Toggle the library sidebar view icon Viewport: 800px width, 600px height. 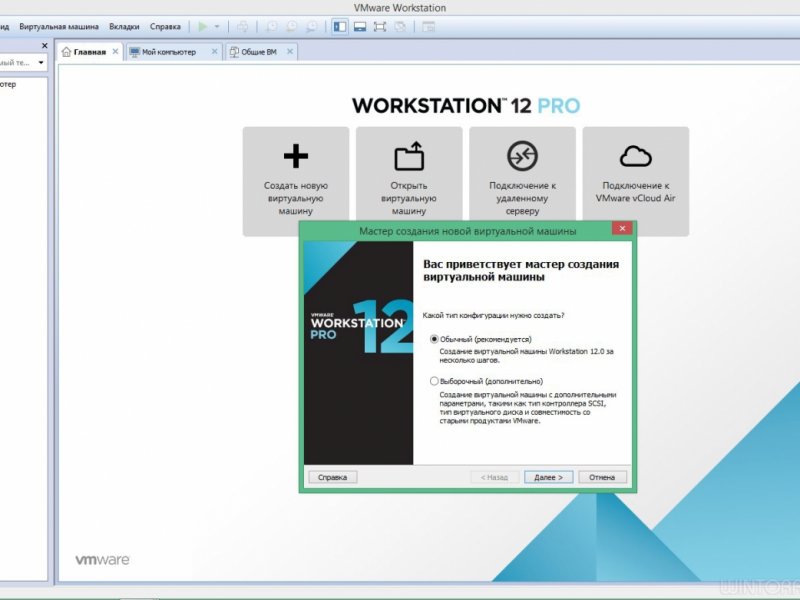point(340,27)
